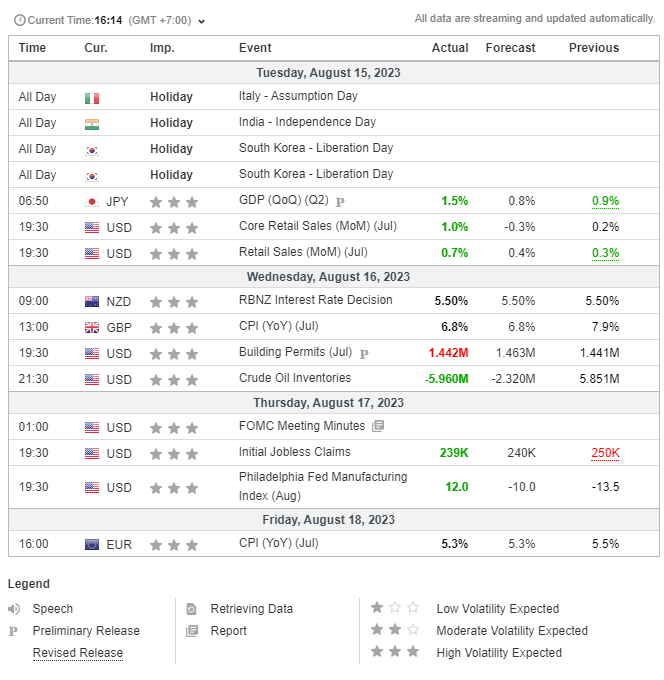Image resolution: width=664 pixels, height=680 pixels.
Task: Click the forecast value -2.320M
Action: [513, 379]
